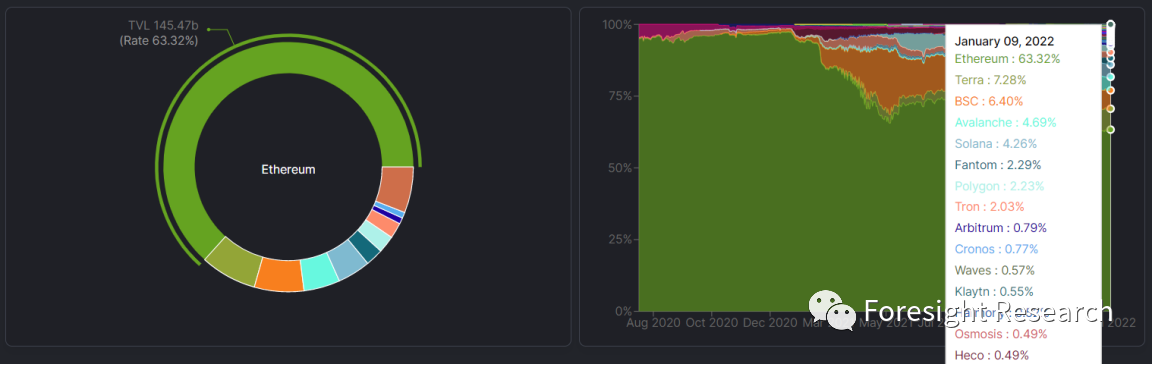Click the Ethereum label in donut center
Viewport: 1152px width, 365px height.
click(x=288, y=170)
